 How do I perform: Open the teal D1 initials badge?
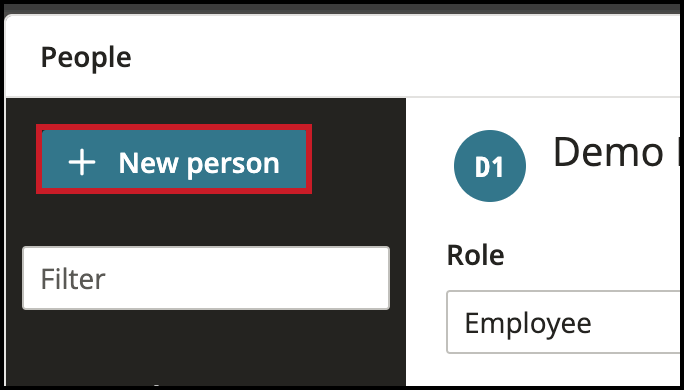(489, 166)
